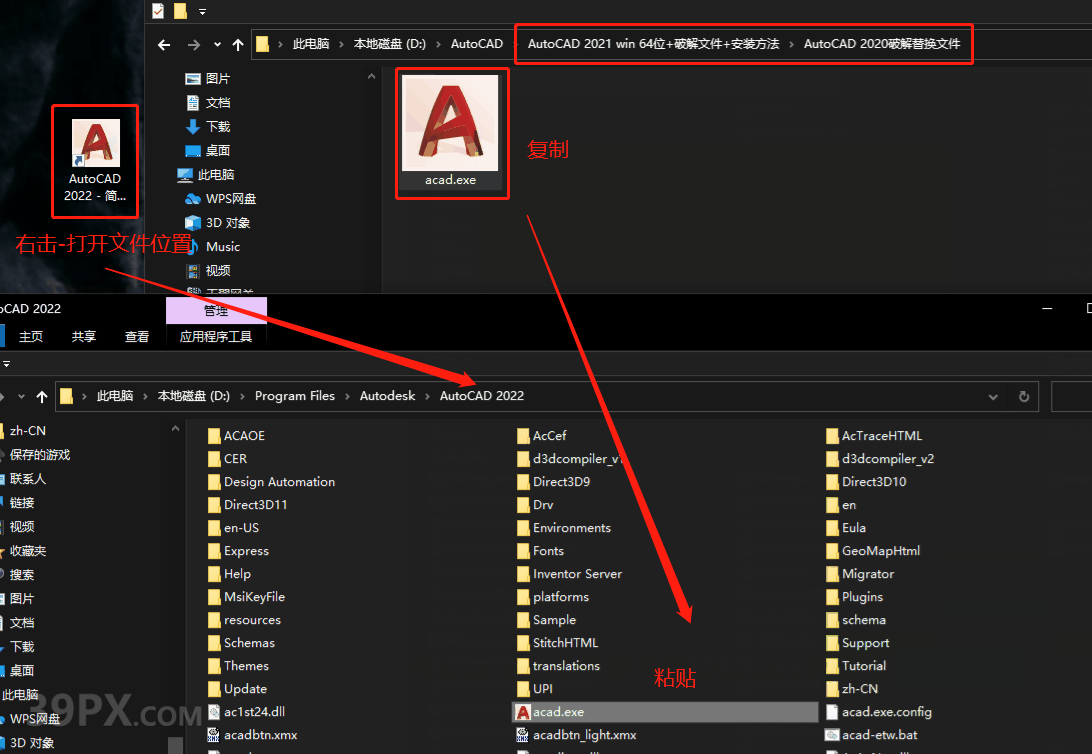Select the Plugins folder
The height and width of the screenshot is (754, 1092).
coord(855,597)
